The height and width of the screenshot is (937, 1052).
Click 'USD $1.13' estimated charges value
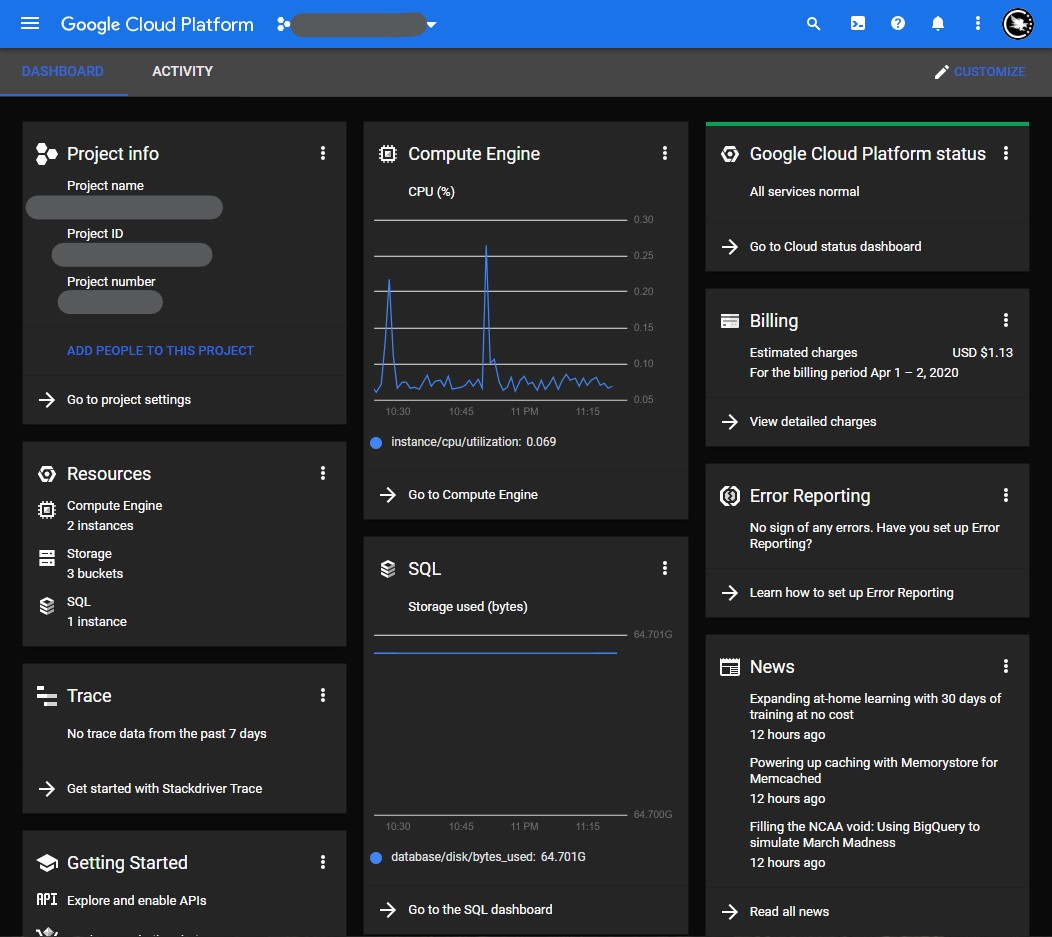tap(982, 353)
